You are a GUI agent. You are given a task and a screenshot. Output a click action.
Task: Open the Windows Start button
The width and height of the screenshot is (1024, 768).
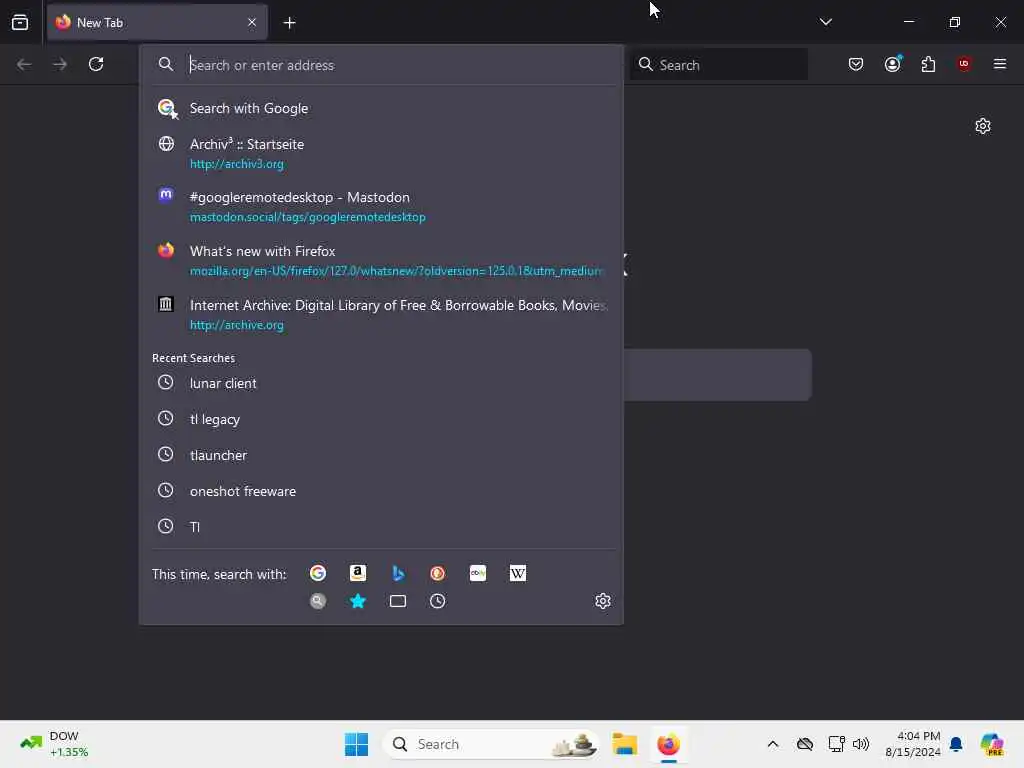point(356,744)
